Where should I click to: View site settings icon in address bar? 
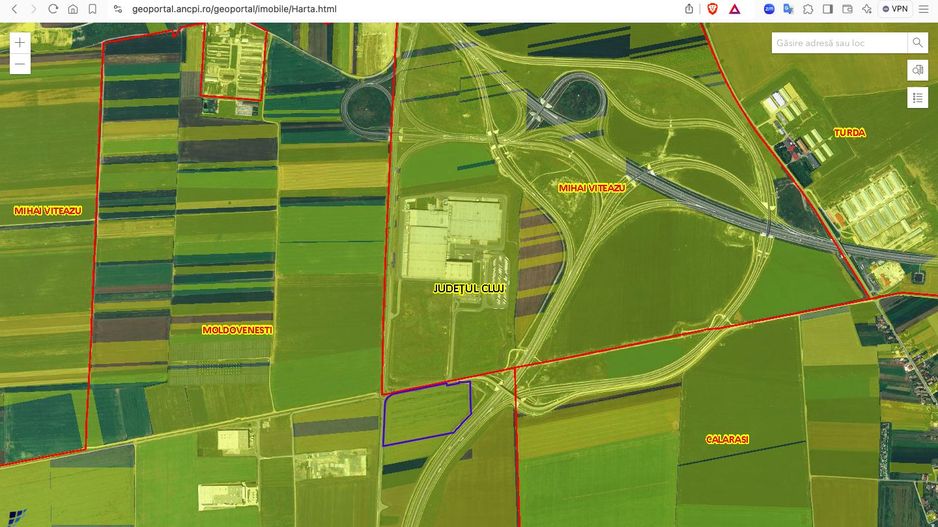(x=118, y=9)
